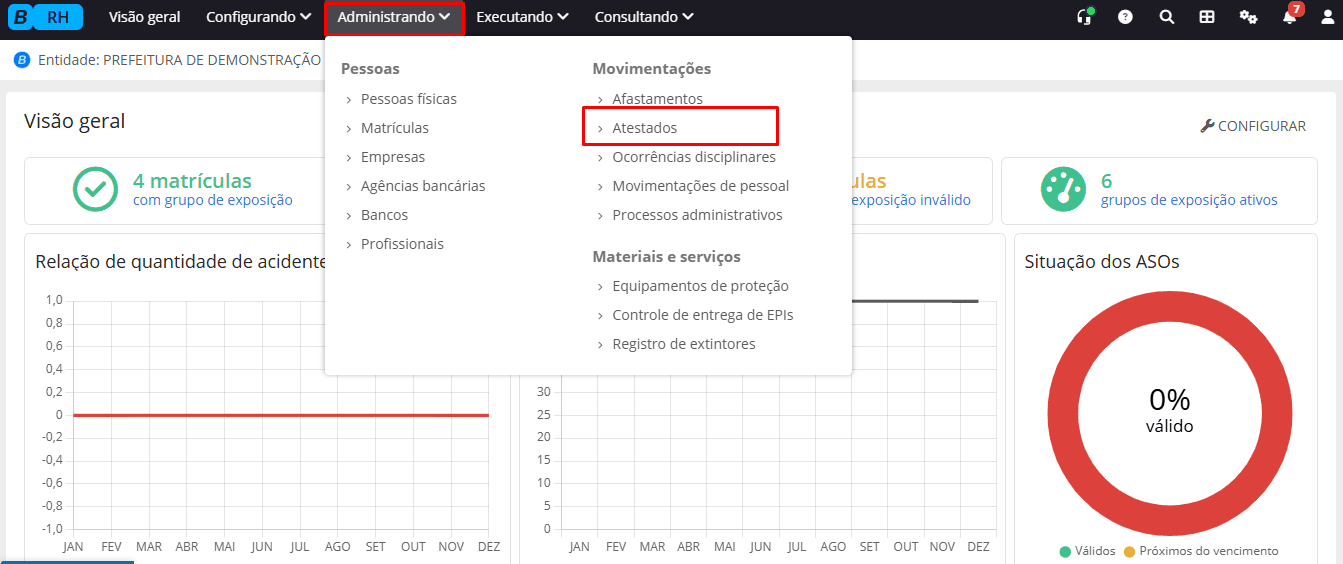
Task: Open the apps grid icon
Action: 1207,17
